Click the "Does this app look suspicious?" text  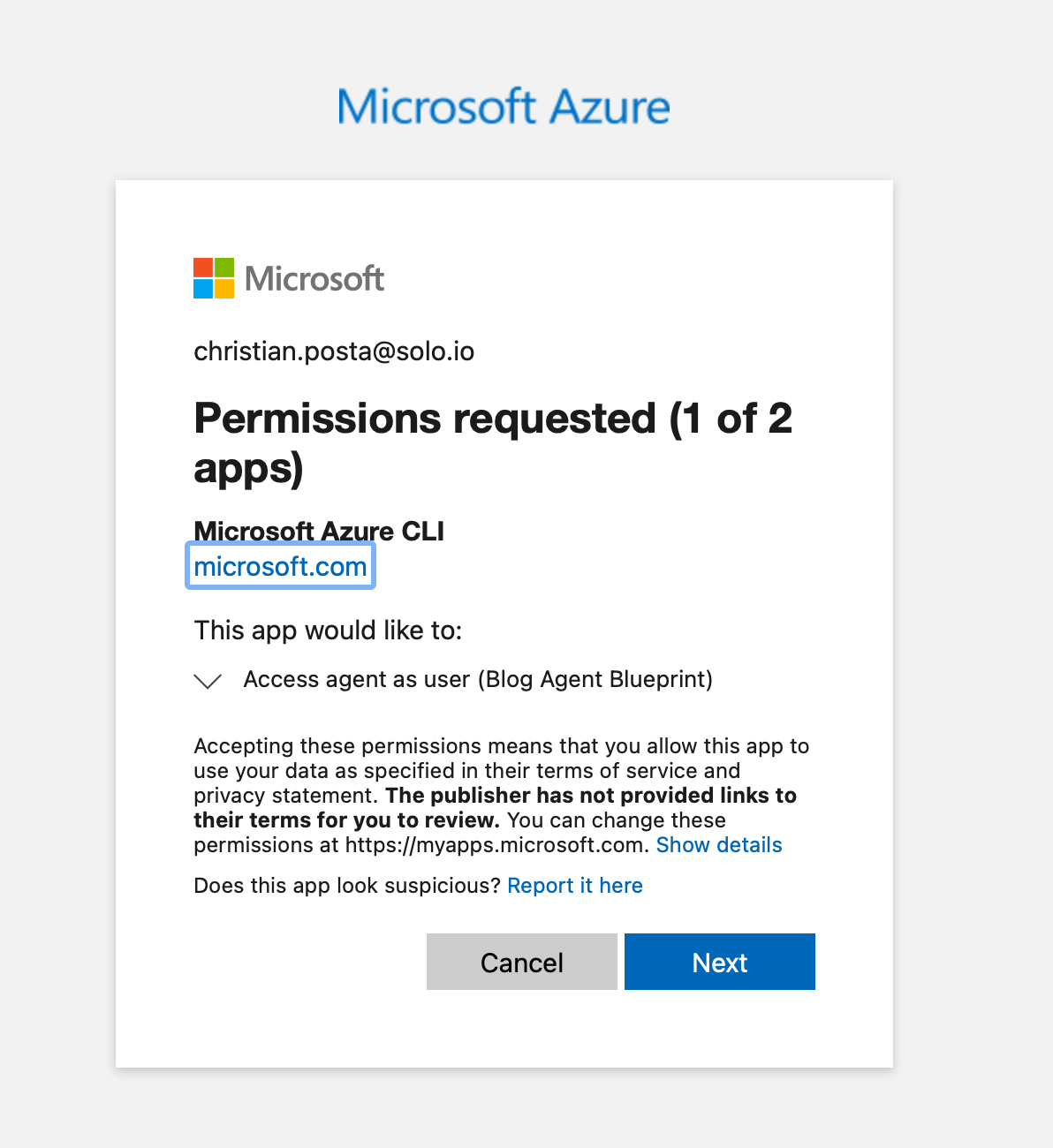347,886
